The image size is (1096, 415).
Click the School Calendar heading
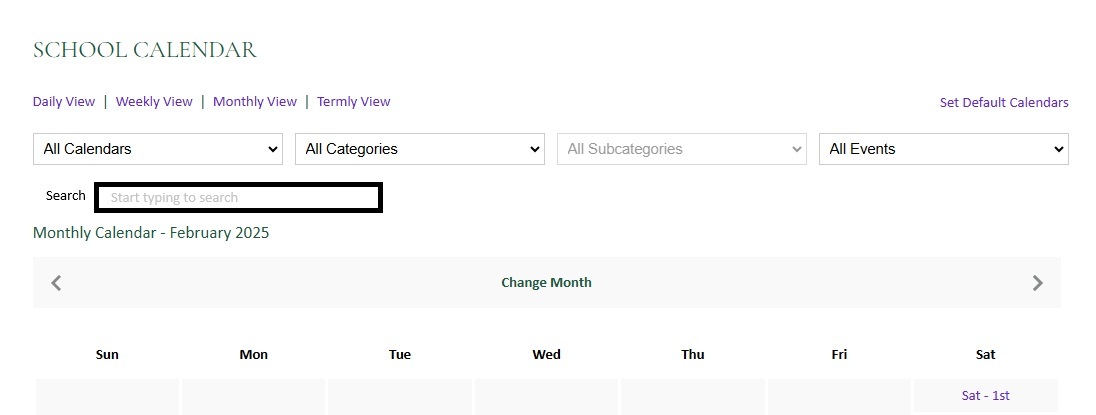tap(145, 50)
